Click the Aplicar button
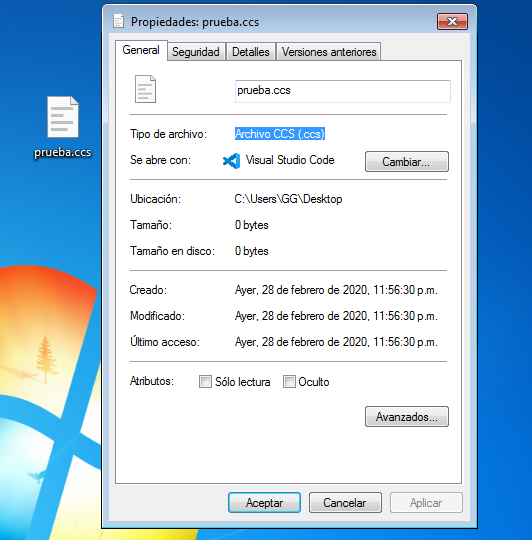The image size is (532, 556). 426,502
